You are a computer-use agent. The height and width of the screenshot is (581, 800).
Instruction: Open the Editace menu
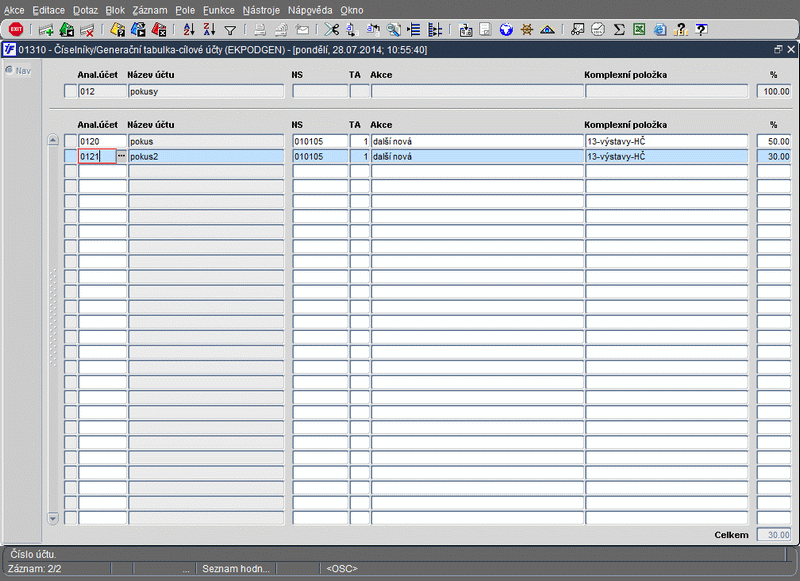pyautogui.click(x=48, y=10)
